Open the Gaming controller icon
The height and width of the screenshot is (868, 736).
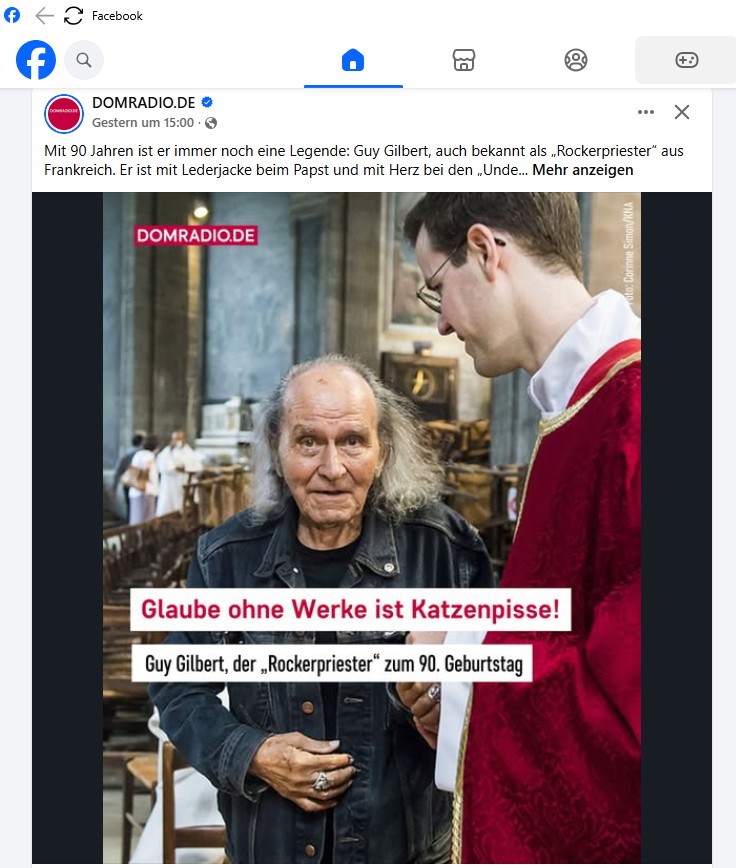686,60
